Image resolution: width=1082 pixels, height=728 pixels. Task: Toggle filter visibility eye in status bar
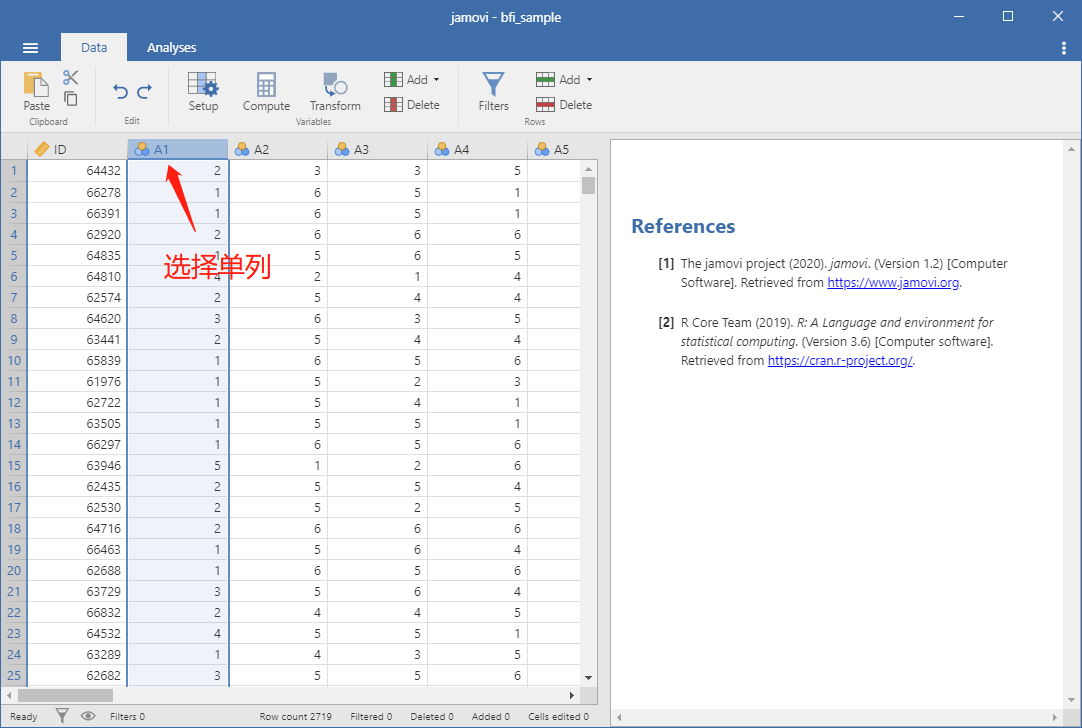[x=88, y=716]
